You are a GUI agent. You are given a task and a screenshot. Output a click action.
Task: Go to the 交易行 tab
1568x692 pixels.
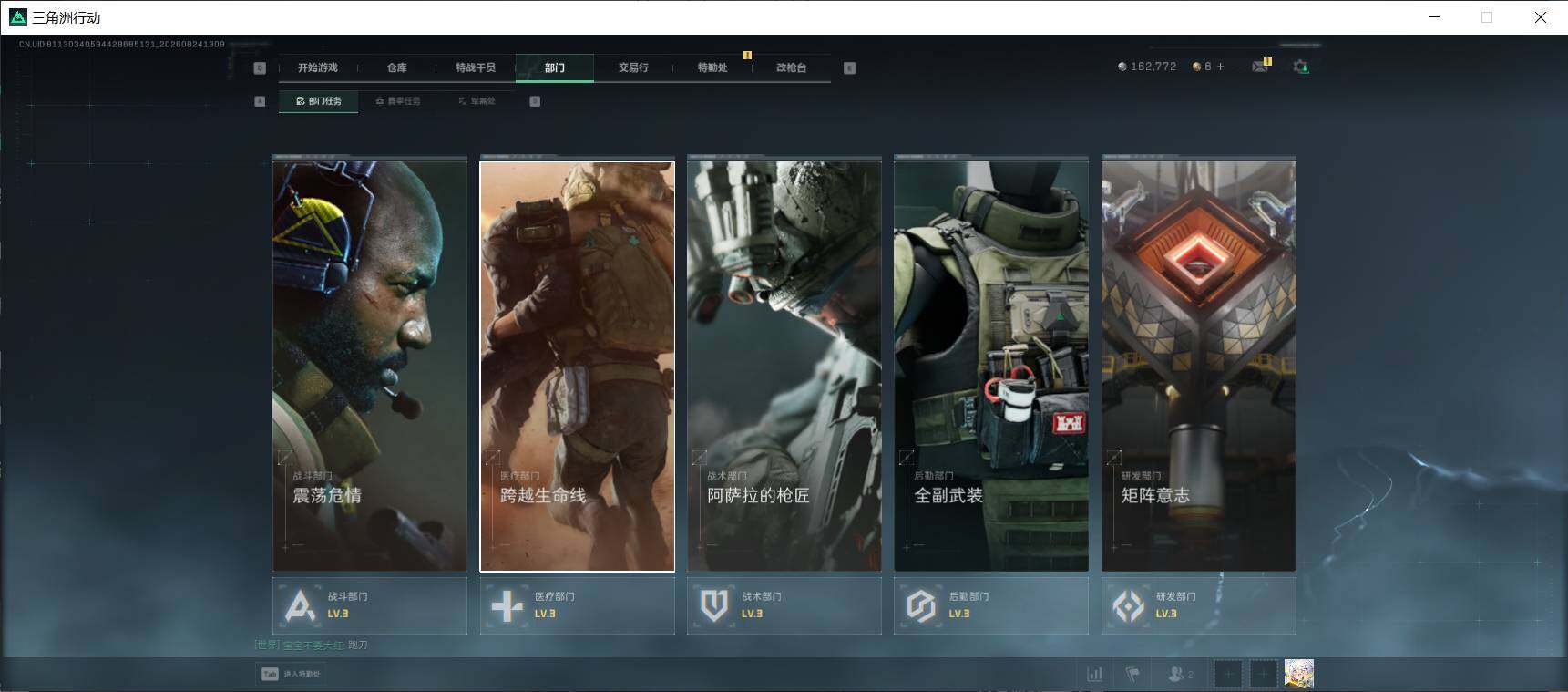click(x=633, y=67)
